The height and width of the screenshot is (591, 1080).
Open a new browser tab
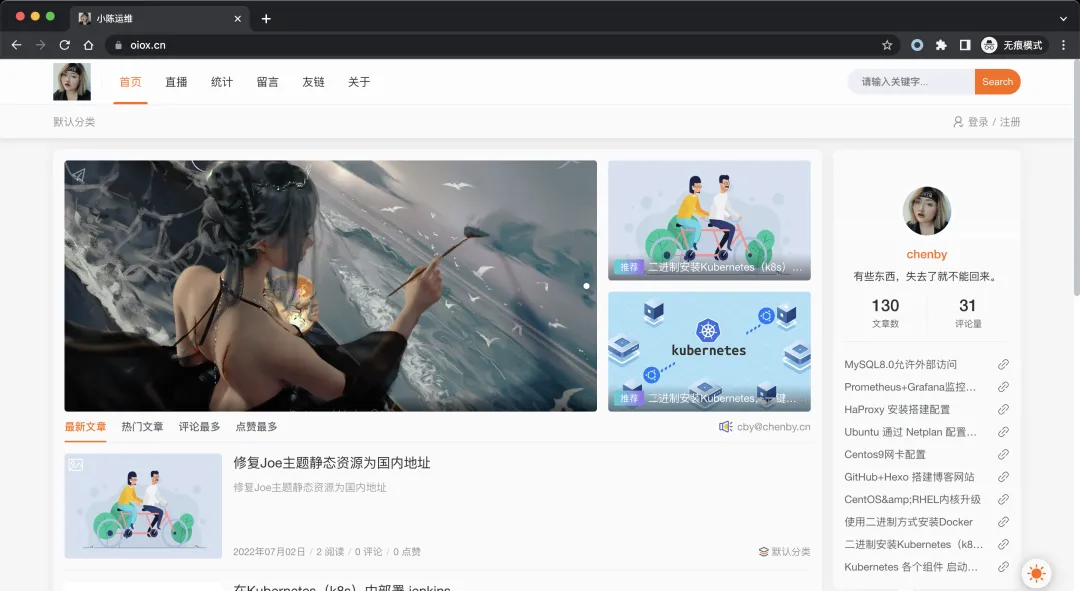coord(266,19)
